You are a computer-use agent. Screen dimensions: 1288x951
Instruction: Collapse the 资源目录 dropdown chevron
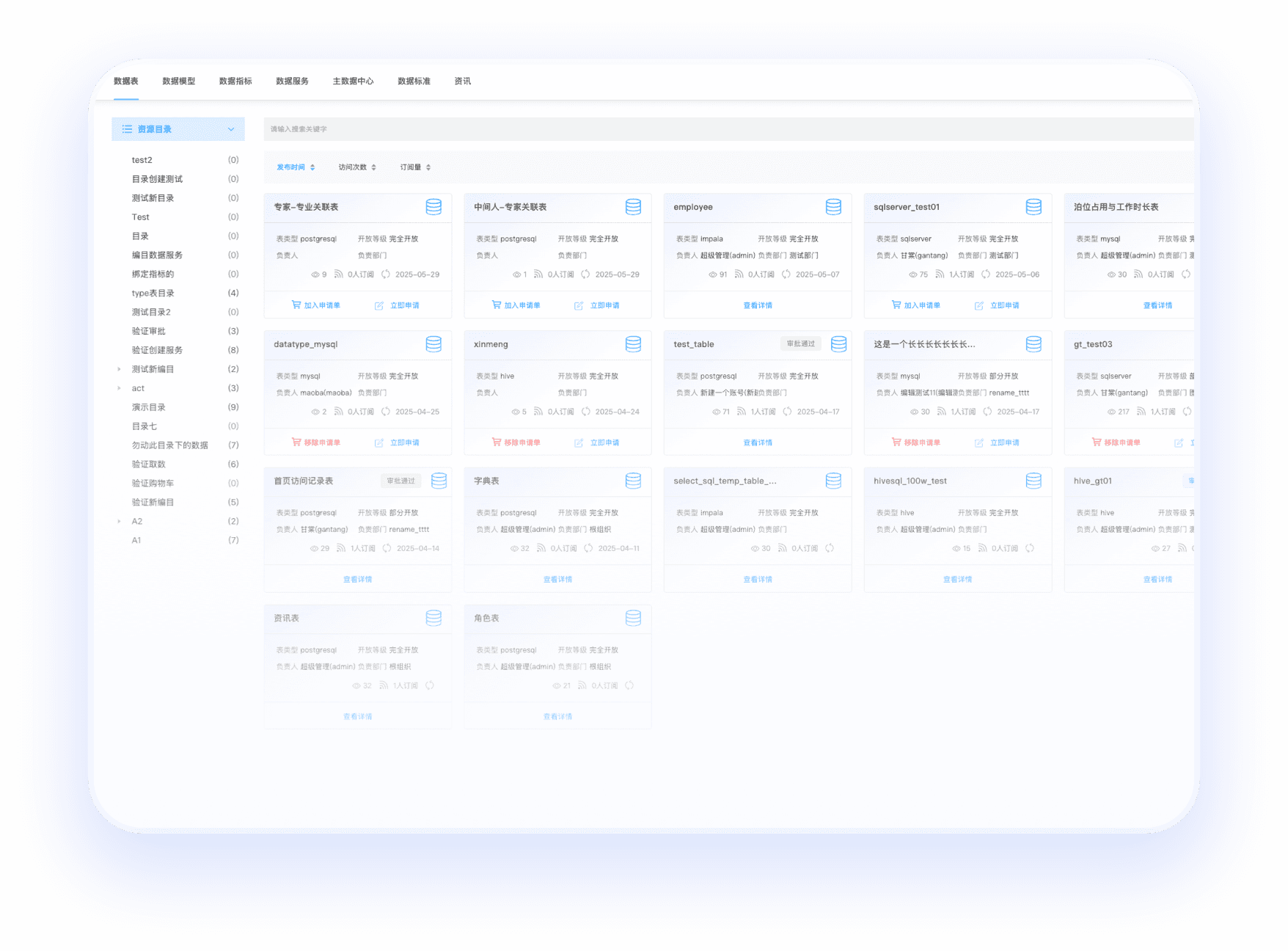tap(231, 129)
